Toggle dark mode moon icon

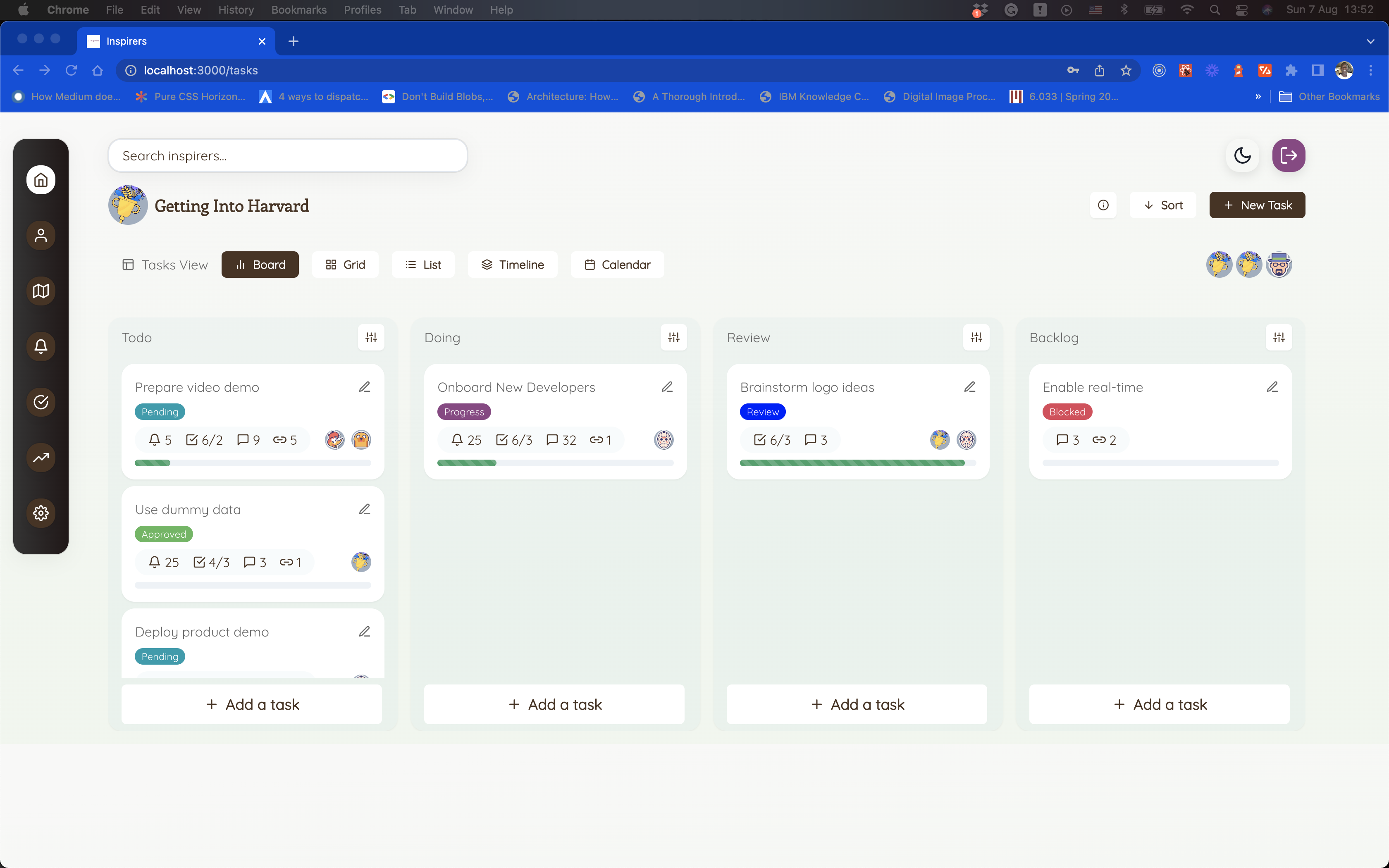click(x=1243, y=155)
